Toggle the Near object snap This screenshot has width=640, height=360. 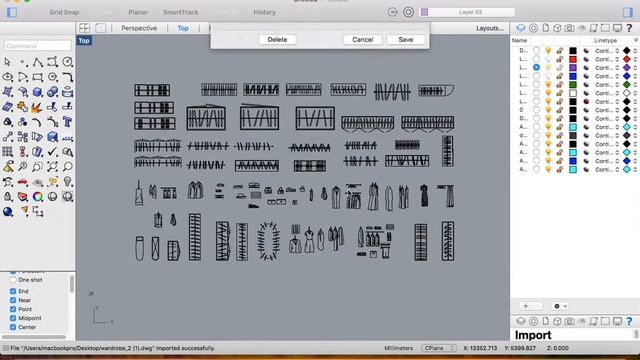[x=13, y=300]
